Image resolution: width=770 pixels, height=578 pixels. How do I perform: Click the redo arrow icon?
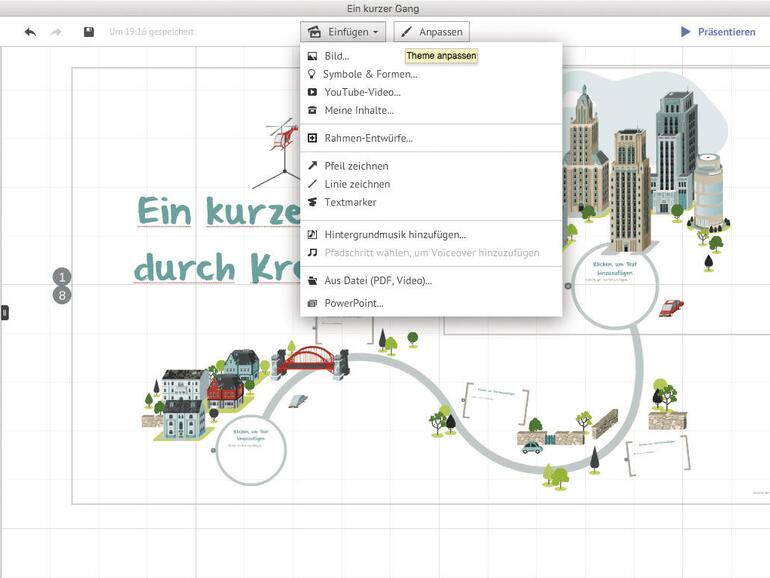tap(56, 32)
